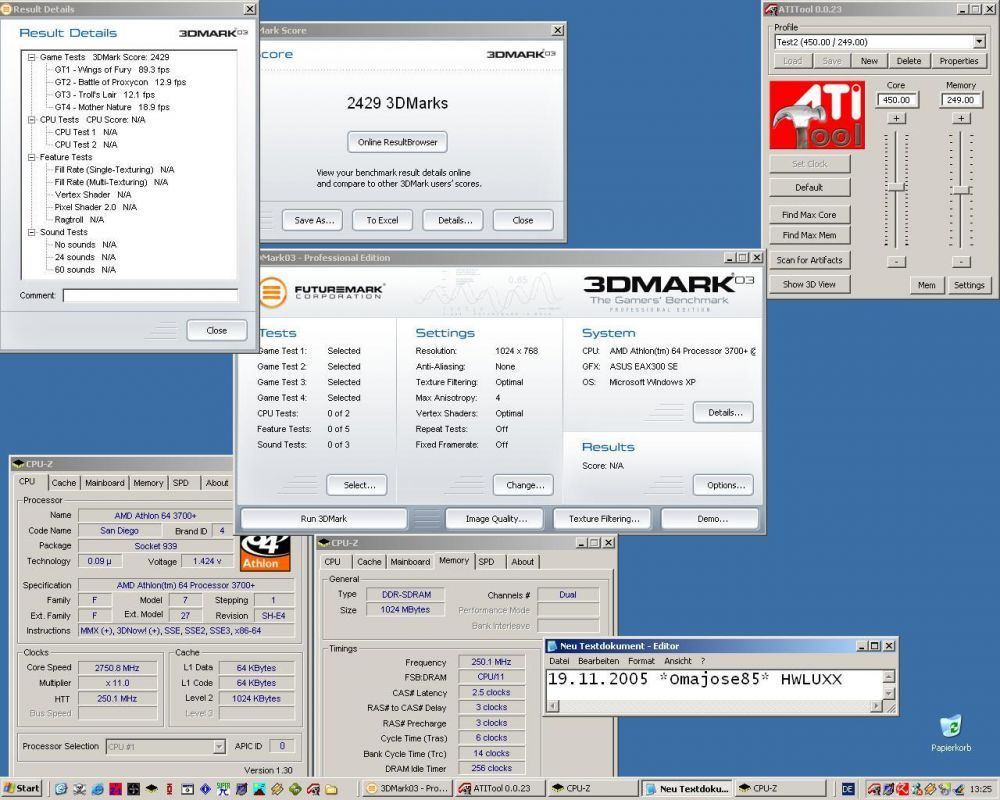The height and width of the screenshot is (800, 1000).
Task: Click the Memory clock slider handle
Action: (960, 190)
